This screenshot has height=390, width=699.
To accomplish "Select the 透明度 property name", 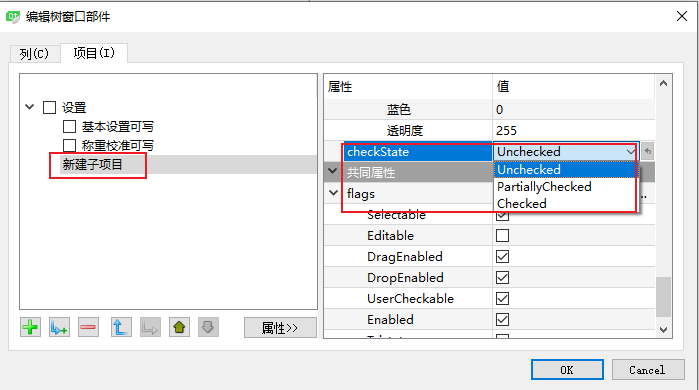I will 405,131.
